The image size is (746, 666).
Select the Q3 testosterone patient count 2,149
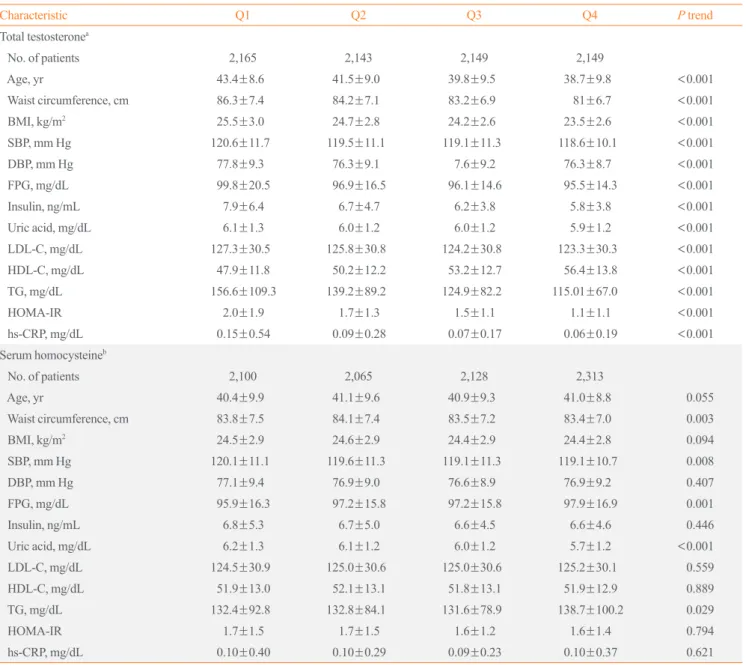point(474,58)
